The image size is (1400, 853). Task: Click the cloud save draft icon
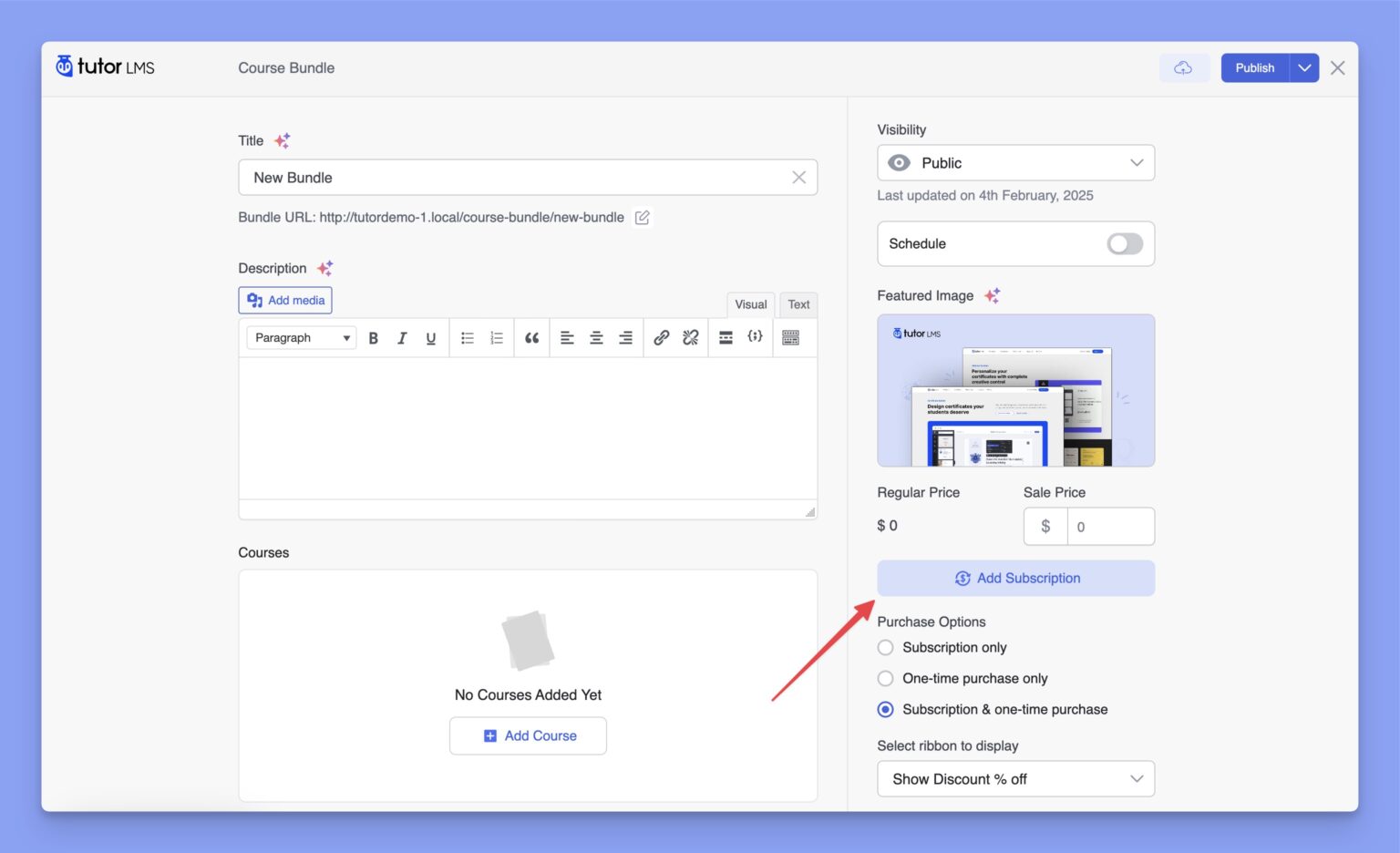(1183, 68)
